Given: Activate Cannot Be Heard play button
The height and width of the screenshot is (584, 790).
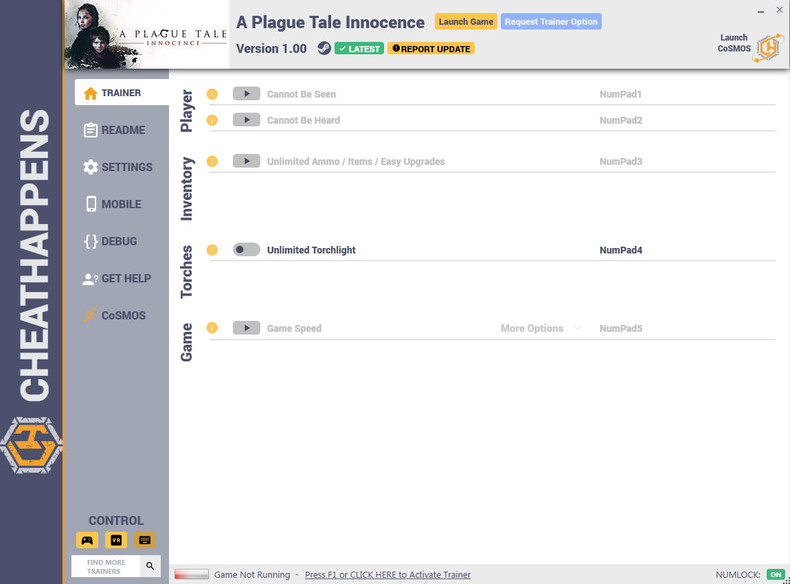Looking at the screenshot, I should (246, 120).
